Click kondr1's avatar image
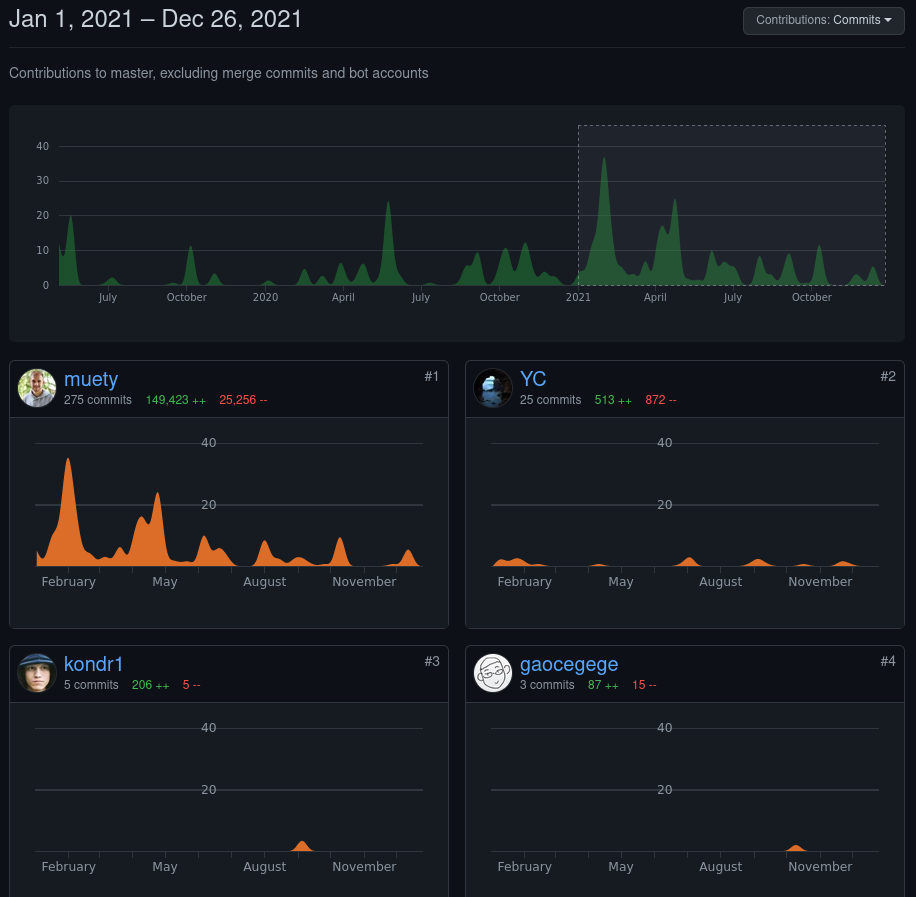Screen dimensions: 916x897 point(37,673)
